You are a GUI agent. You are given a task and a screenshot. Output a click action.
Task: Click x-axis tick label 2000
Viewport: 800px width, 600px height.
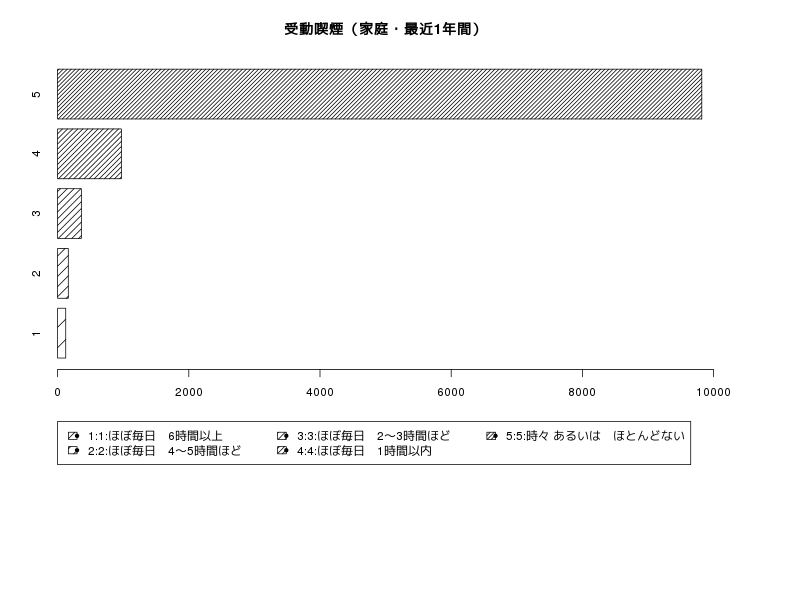[x=189, y=392]
